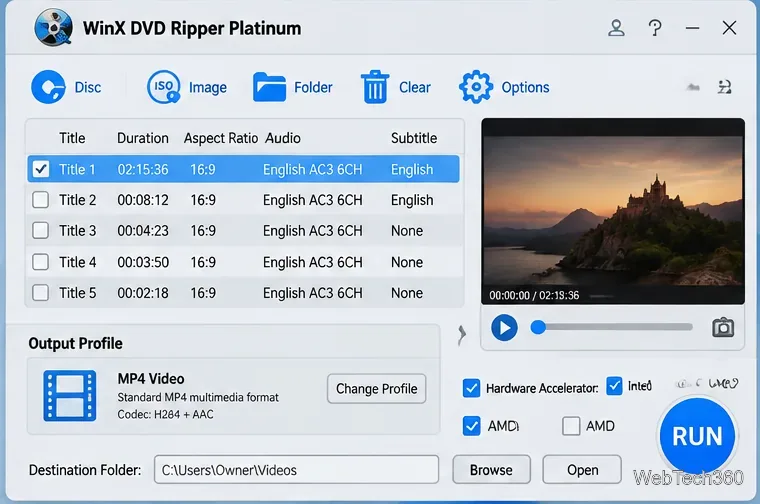Start ripping with the RUN button
The width and height of the screenshot is (760, 504).
(697, 436)
